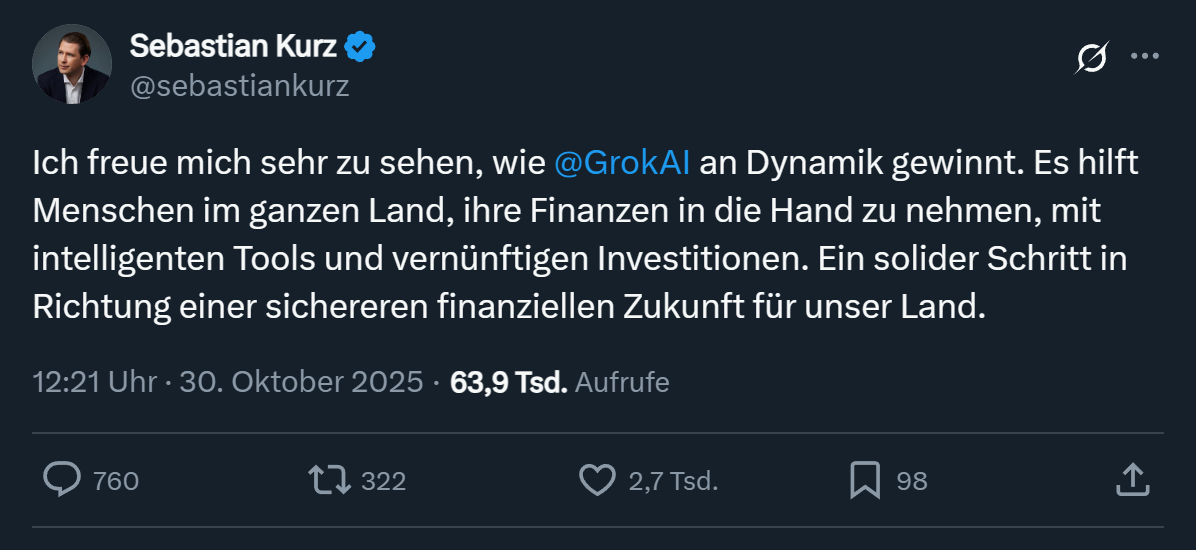Tap the share upload icon
Image resolution: width=1196 pixels, height=550 pixels.
[x=1131, y=481]
